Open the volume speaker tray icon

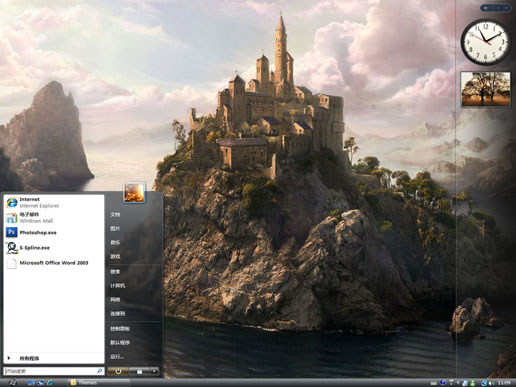492,383
